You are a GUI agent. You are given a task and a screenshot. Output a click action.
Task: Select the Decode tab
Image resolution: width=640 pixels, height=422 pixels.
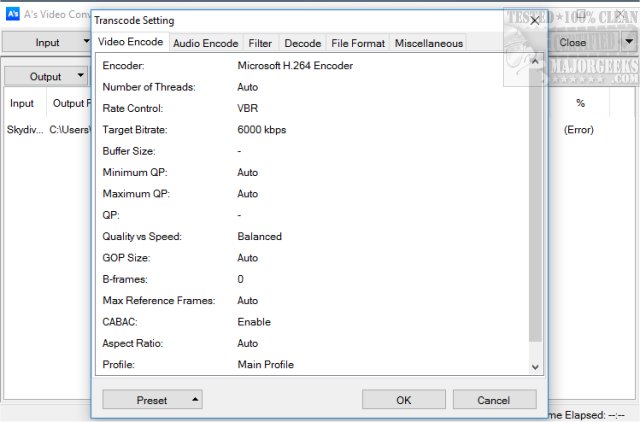pos(302,43)
